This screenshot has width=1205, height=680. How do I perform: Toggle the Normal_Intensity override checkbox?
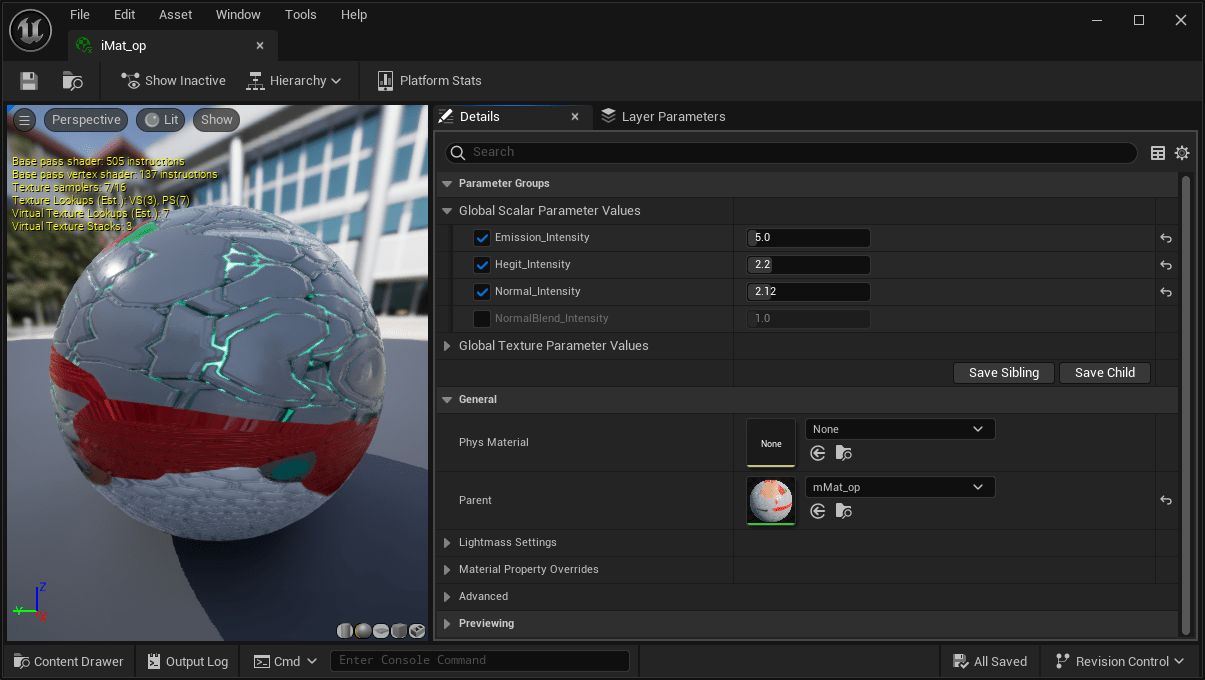[482, 292]
